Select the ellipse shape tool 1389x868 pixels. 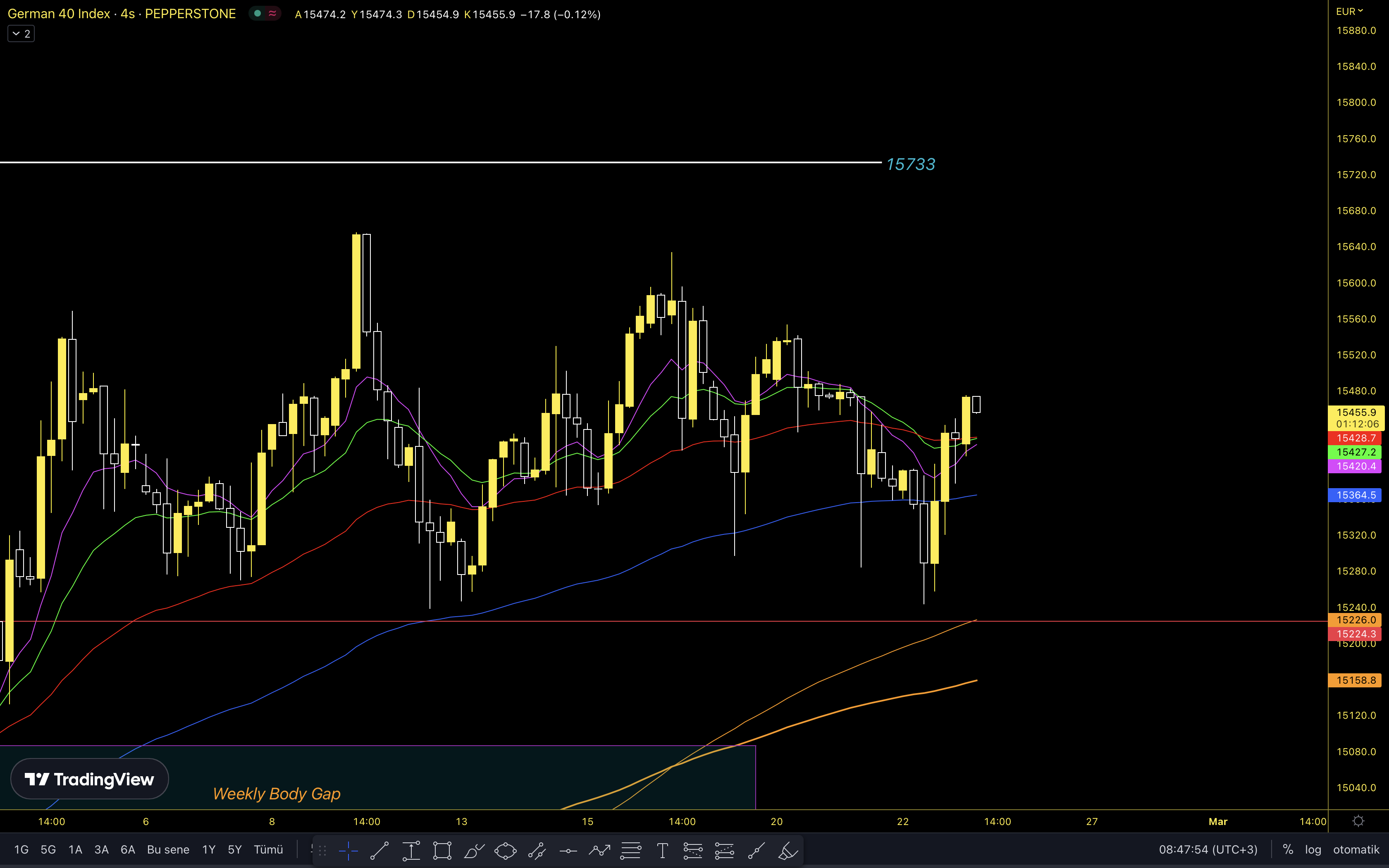tap(505, 851)
